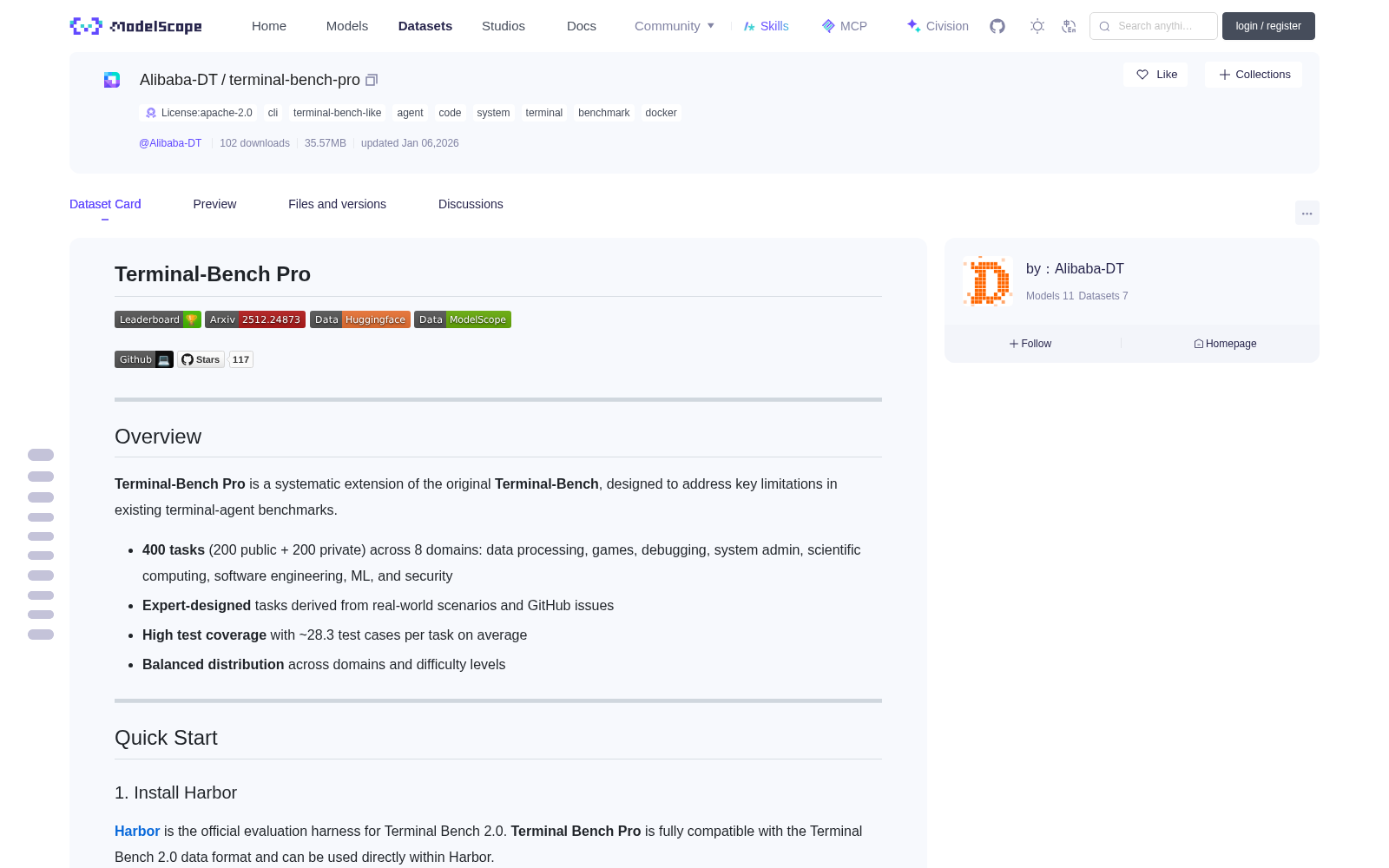Click the Github badge
This screenshot has height=868, width=1389.
(x=144, y=359)
